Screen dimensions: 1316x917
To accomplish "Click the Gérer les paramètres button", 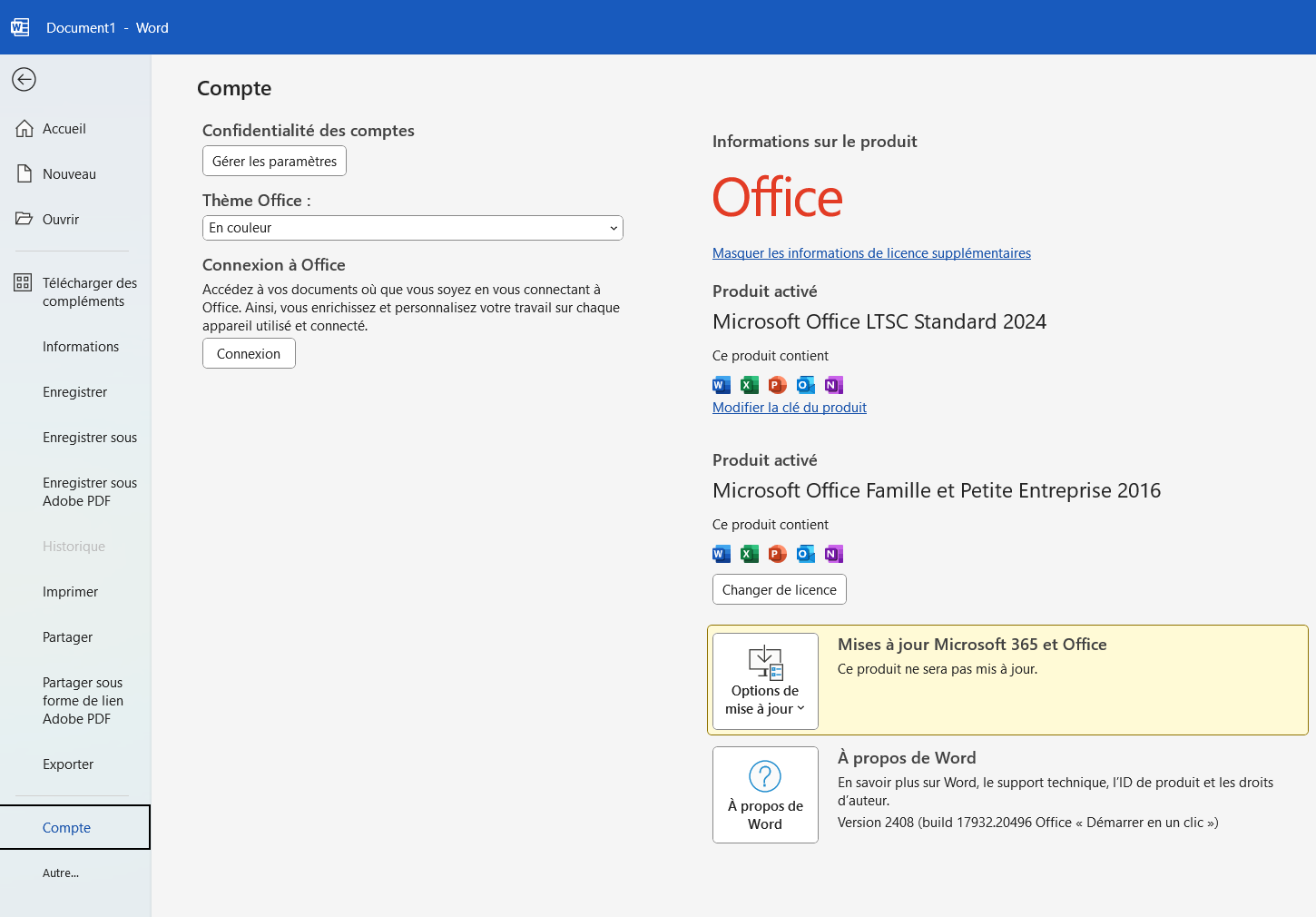I will pos(274,161).
